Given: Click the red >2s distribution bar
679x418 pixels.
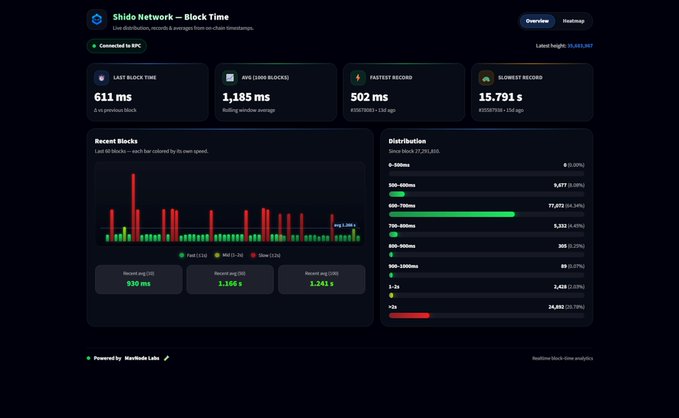Looking at the screenshot, I should pyautogui.click(x=409, y=316).
